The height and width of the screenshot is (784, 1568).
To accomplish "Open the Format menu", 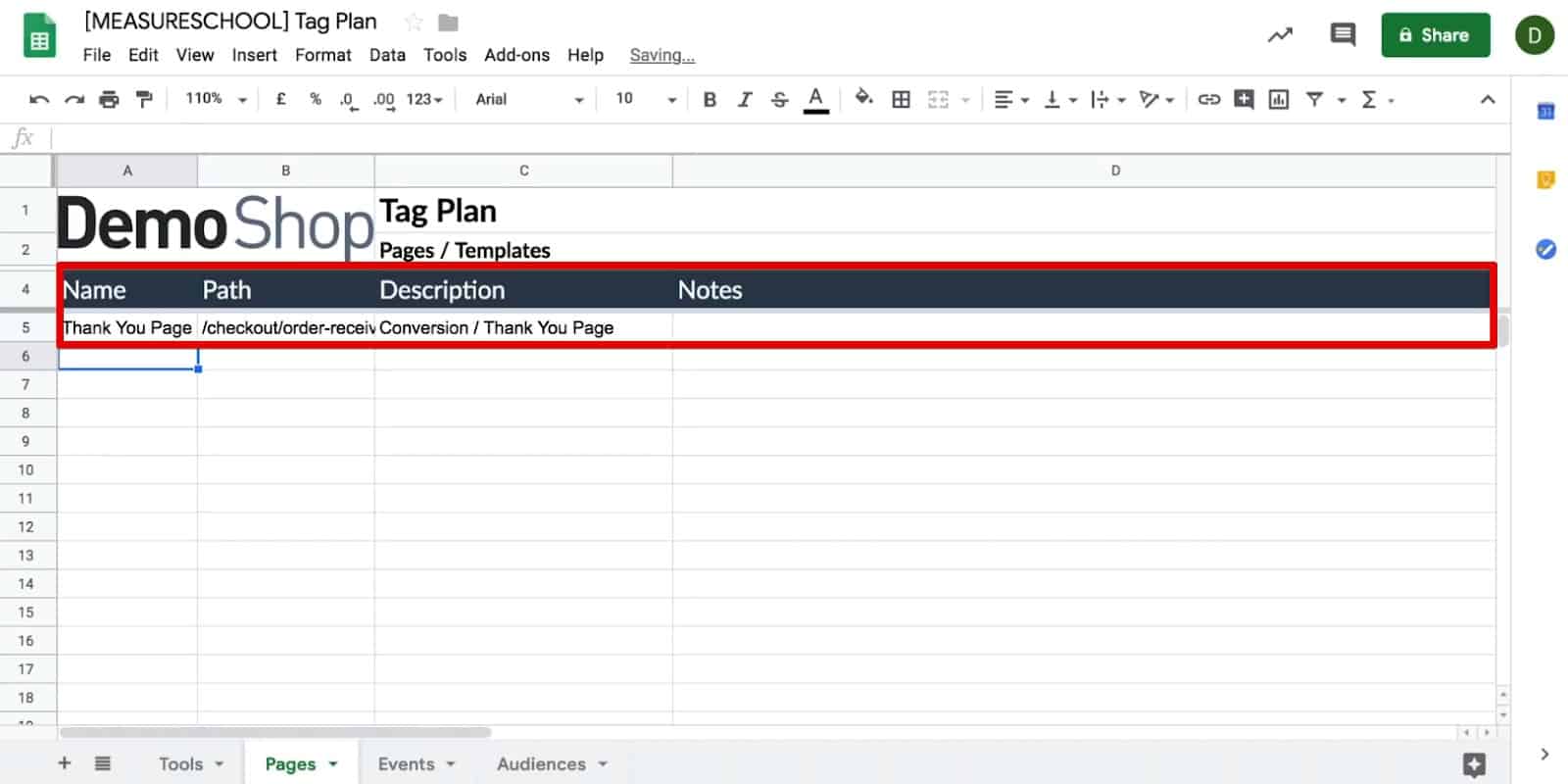I will (x=322, y=55).
